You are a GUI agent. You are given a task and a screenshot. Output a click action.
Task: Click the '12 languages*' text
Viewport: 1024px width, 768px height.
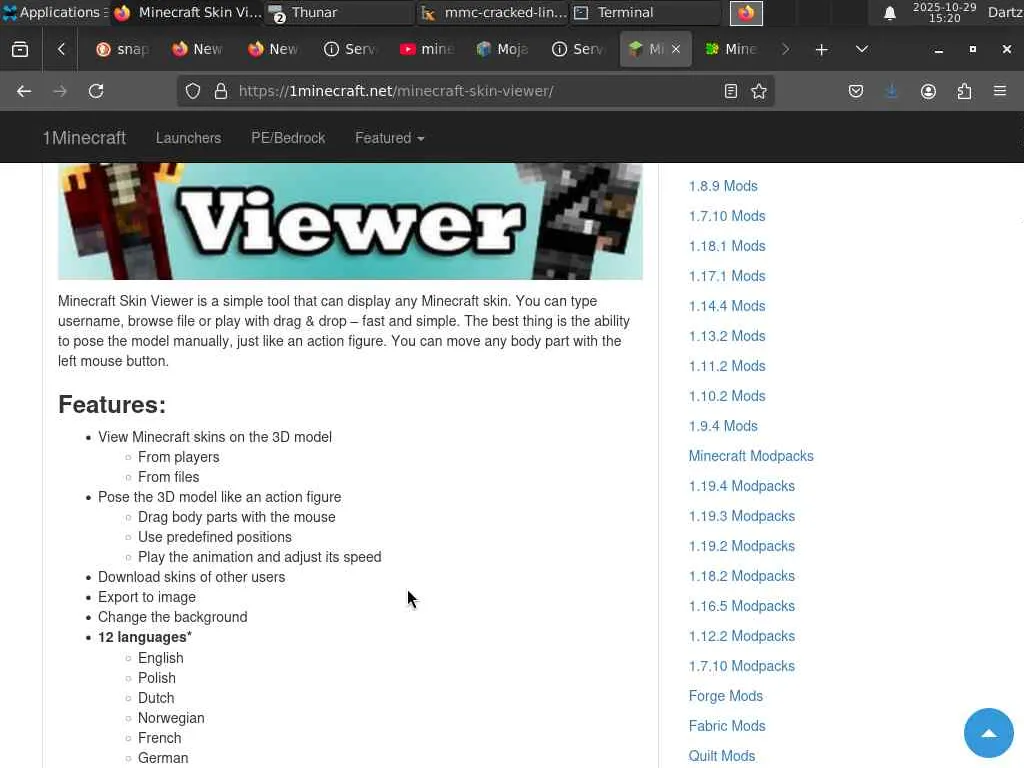(145, 637)
